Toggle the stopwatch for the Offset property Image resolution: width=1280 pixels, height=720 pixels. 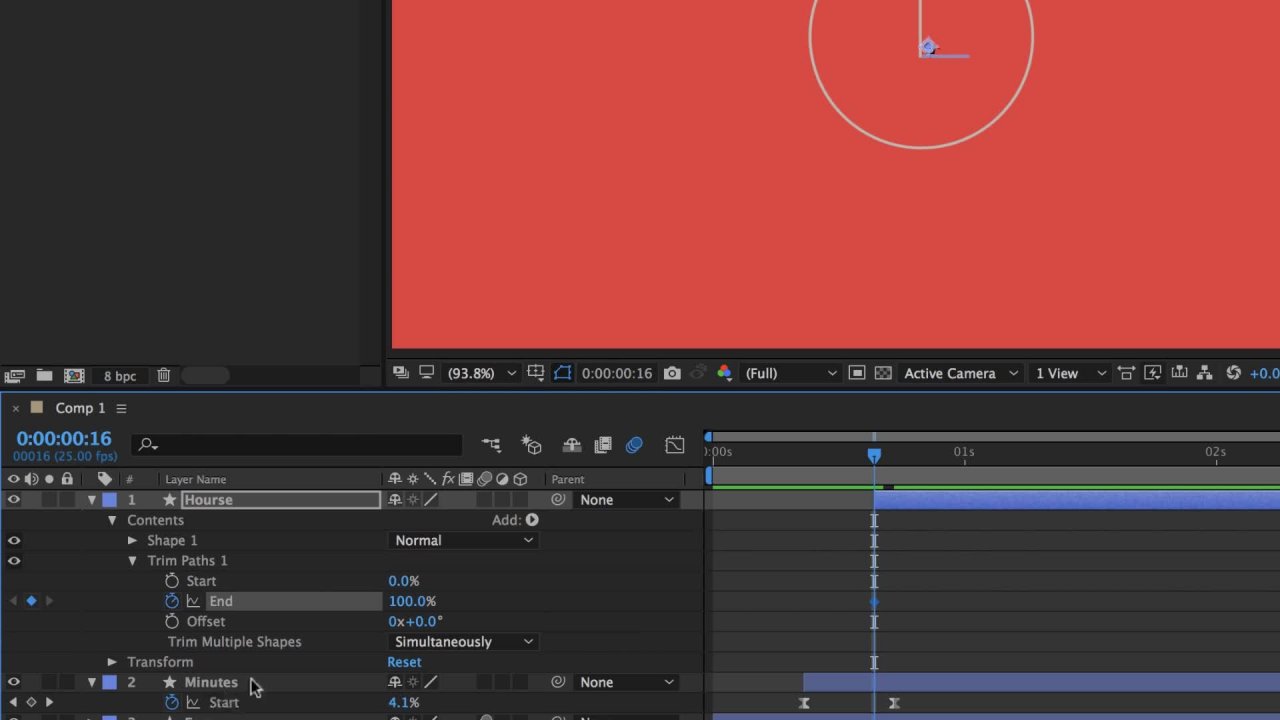tap(172, 621)
